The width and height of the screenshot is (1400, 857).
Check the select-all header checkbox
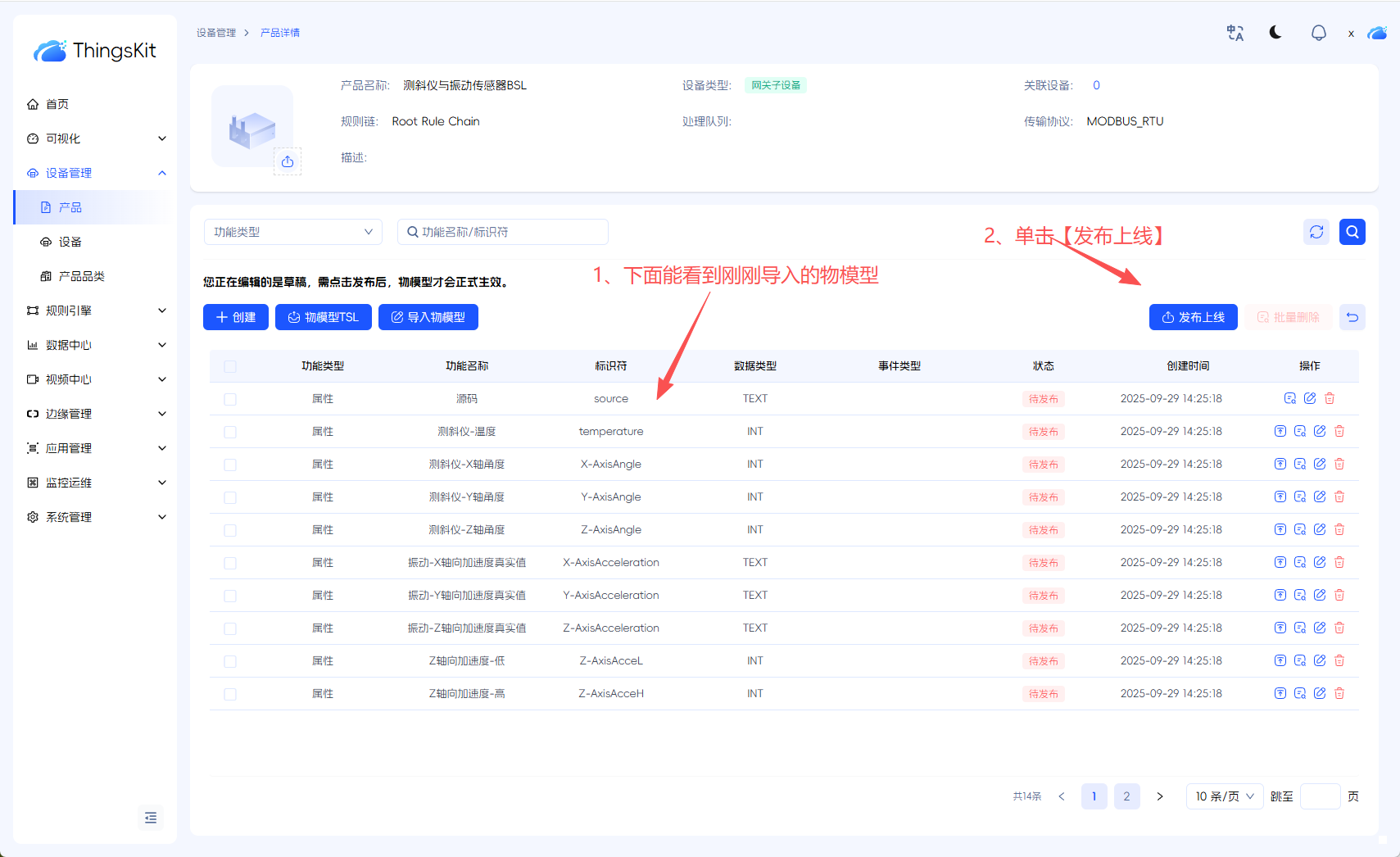click(230, 366)
